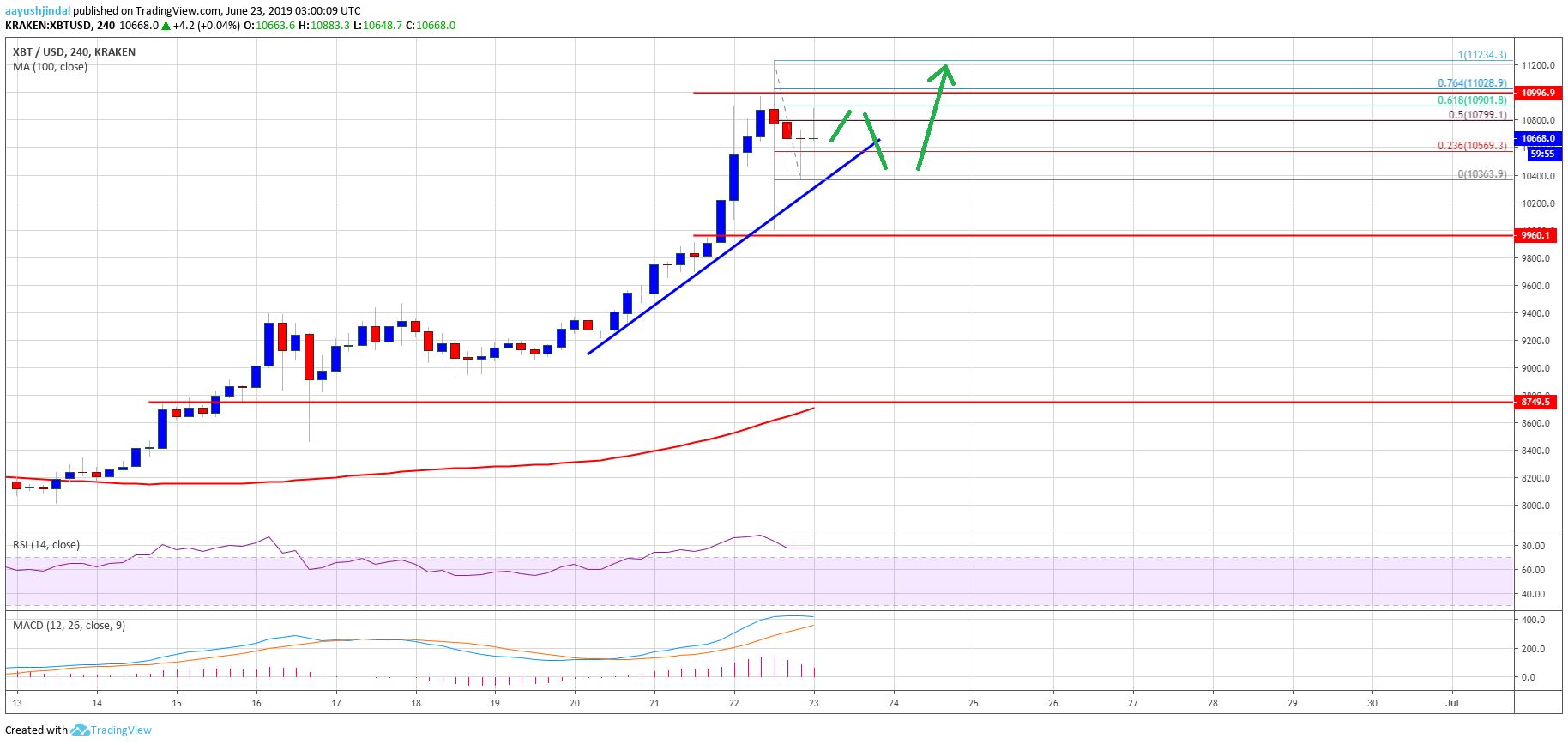
Task: Click the 0.5(10799.1) Fibonacci label
Action: pyautogui.click(x=1477, y=115)
